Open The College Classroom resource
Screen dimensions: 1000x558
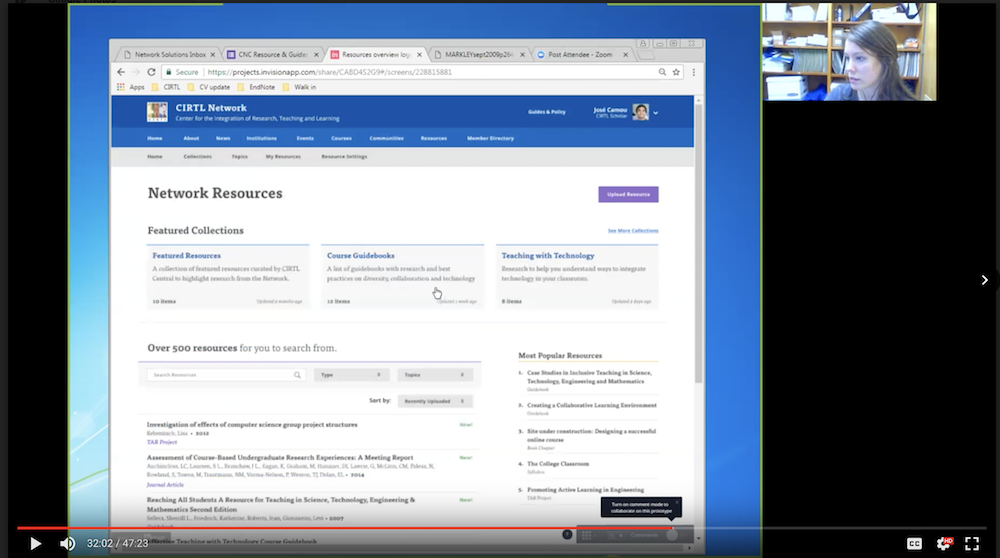pyautogui.click(x=558, y=464)
